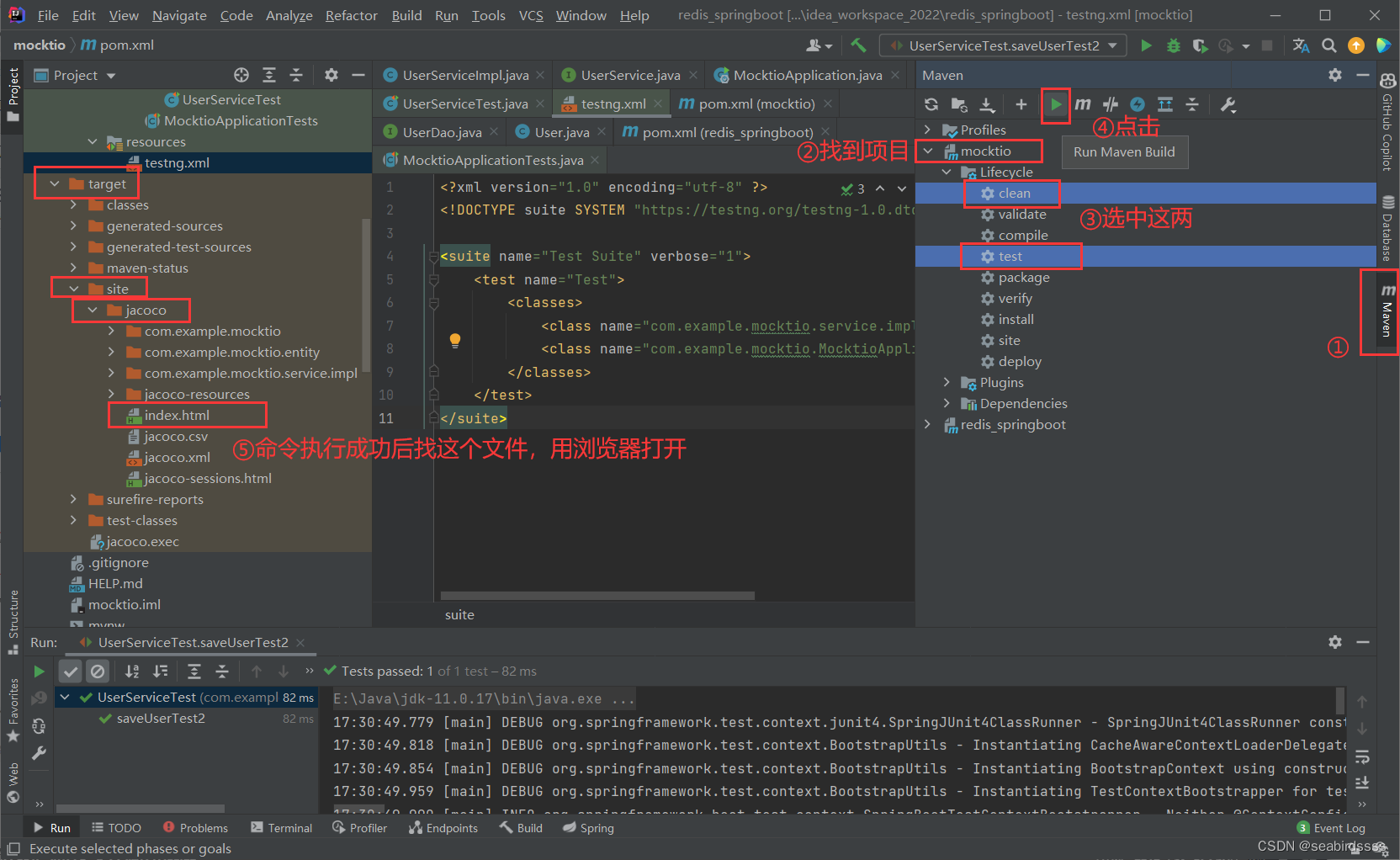
Task: Open Project panel gear options
Action: (x=331, y=75)
